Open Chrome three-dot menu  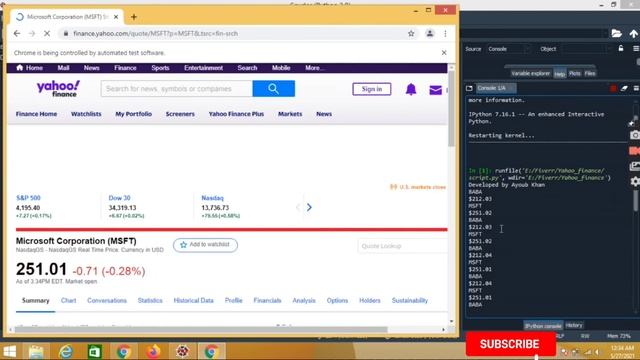445,33
